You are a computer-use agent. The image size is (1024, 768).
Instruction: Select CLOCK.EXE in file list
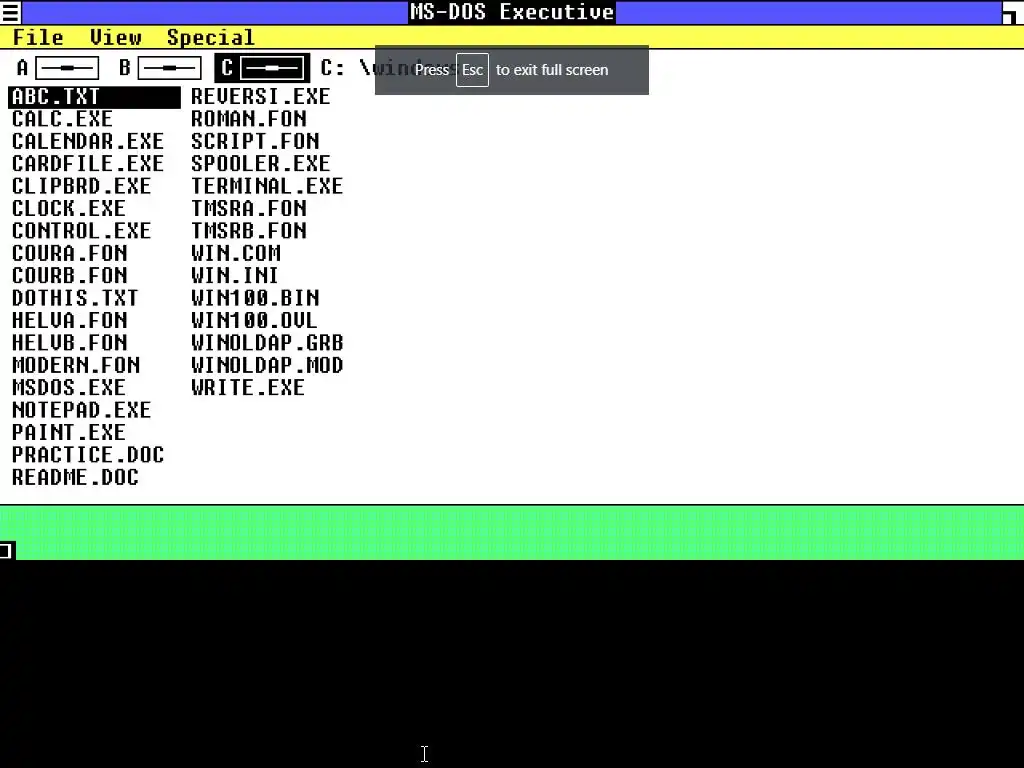pos(69,208)
